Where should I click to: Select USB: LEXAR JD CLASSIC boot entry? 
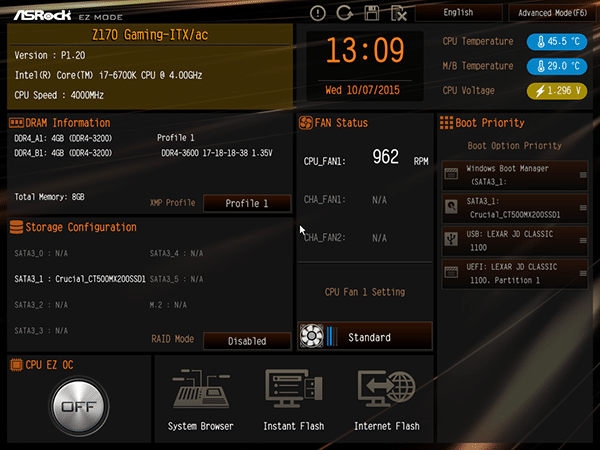click(515, 241)
